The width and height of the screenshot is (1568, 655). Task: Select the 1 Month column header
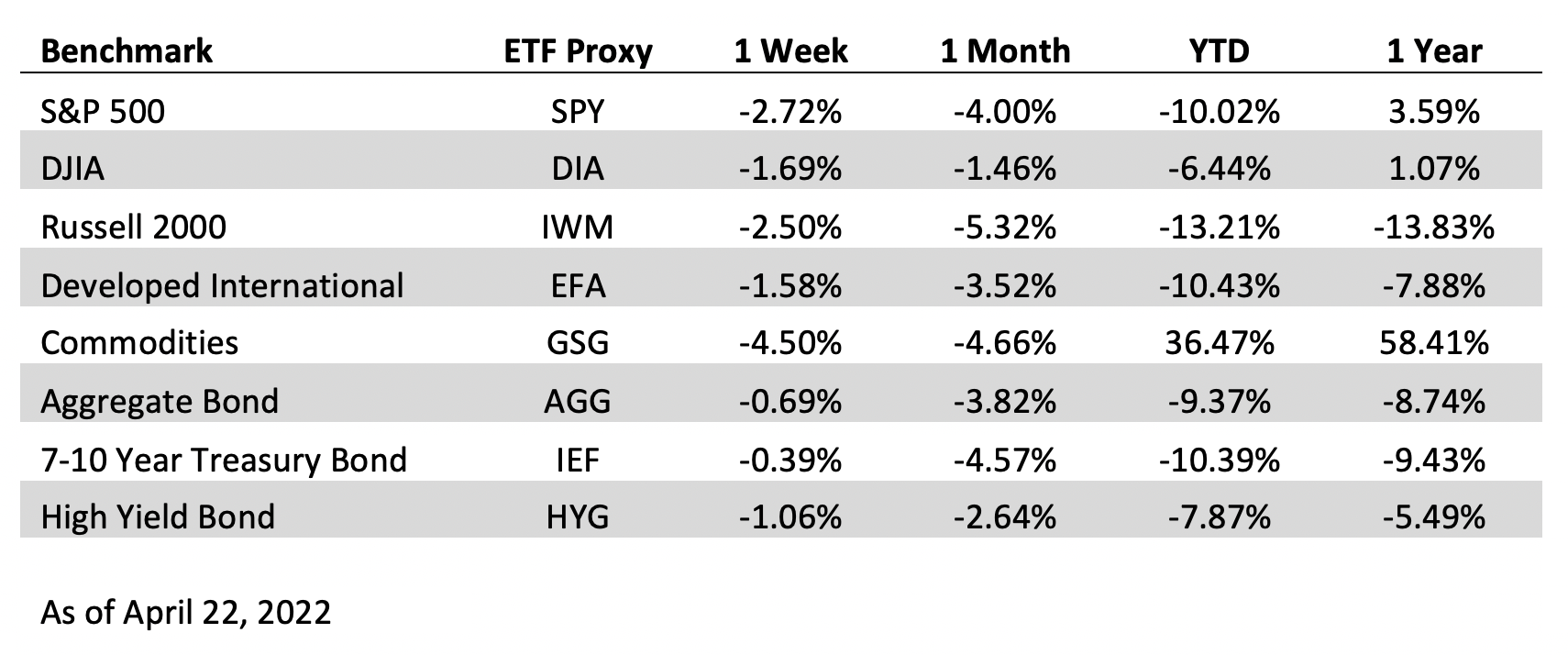click(x=1005, y=50)
